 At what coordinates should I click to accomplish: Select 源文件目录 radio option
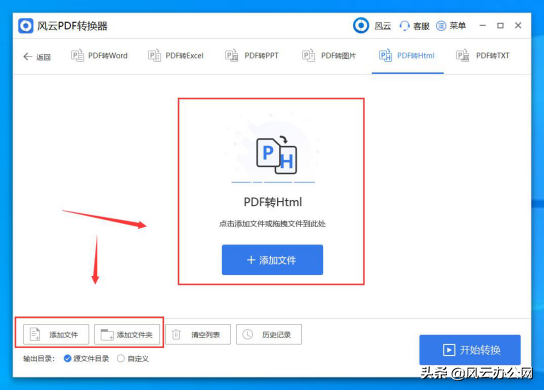tap(67, 359)
